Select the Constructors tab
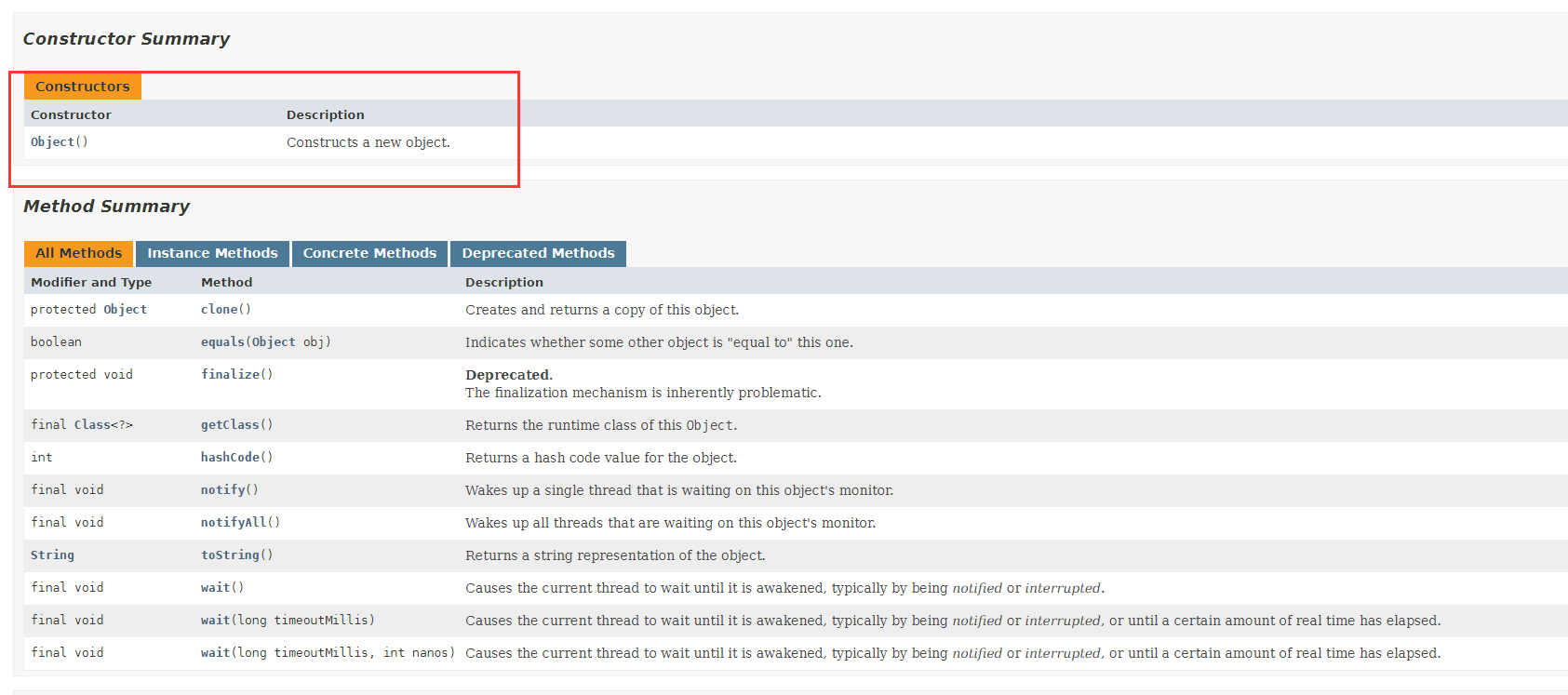 click(x=82, y=87)
